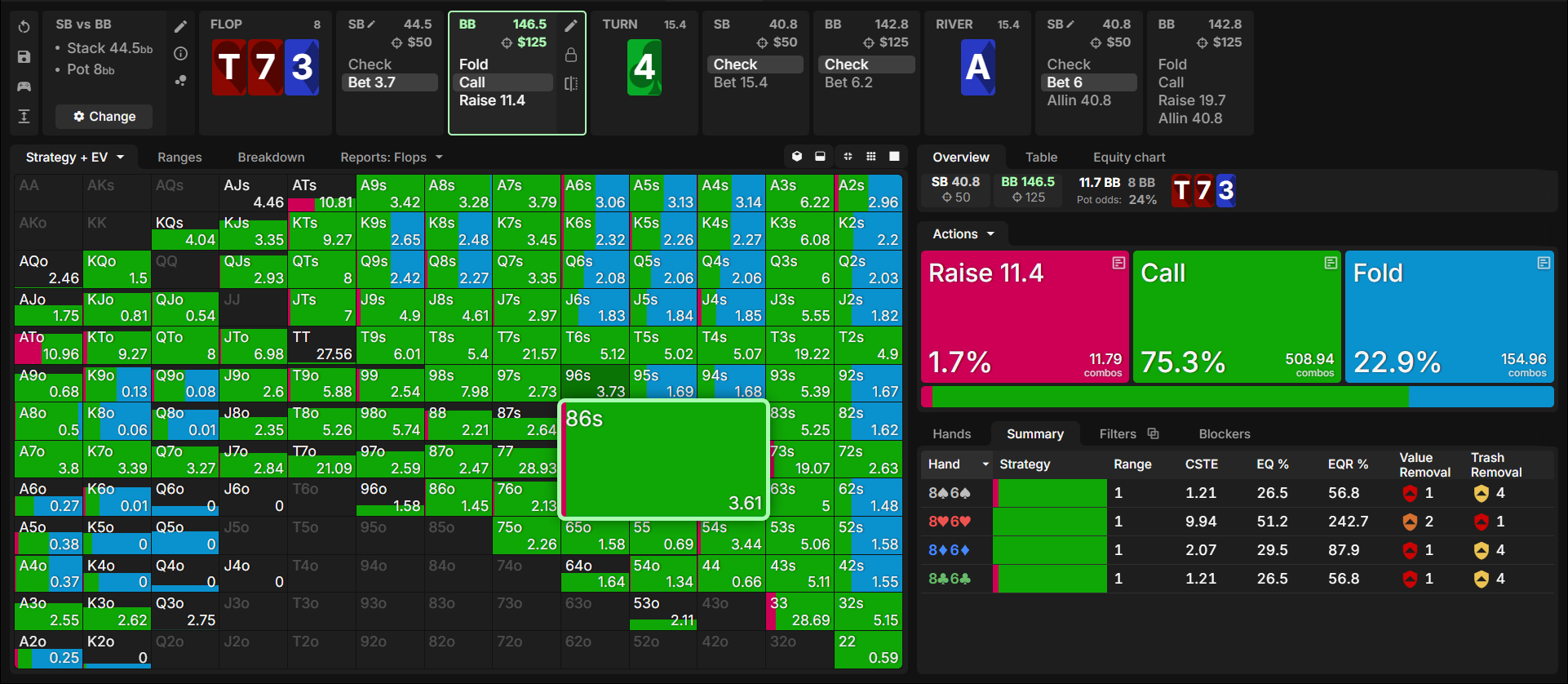Click the half-filled panel icon above the matrix
This screenshot has height=684, width=1568.
820,157
